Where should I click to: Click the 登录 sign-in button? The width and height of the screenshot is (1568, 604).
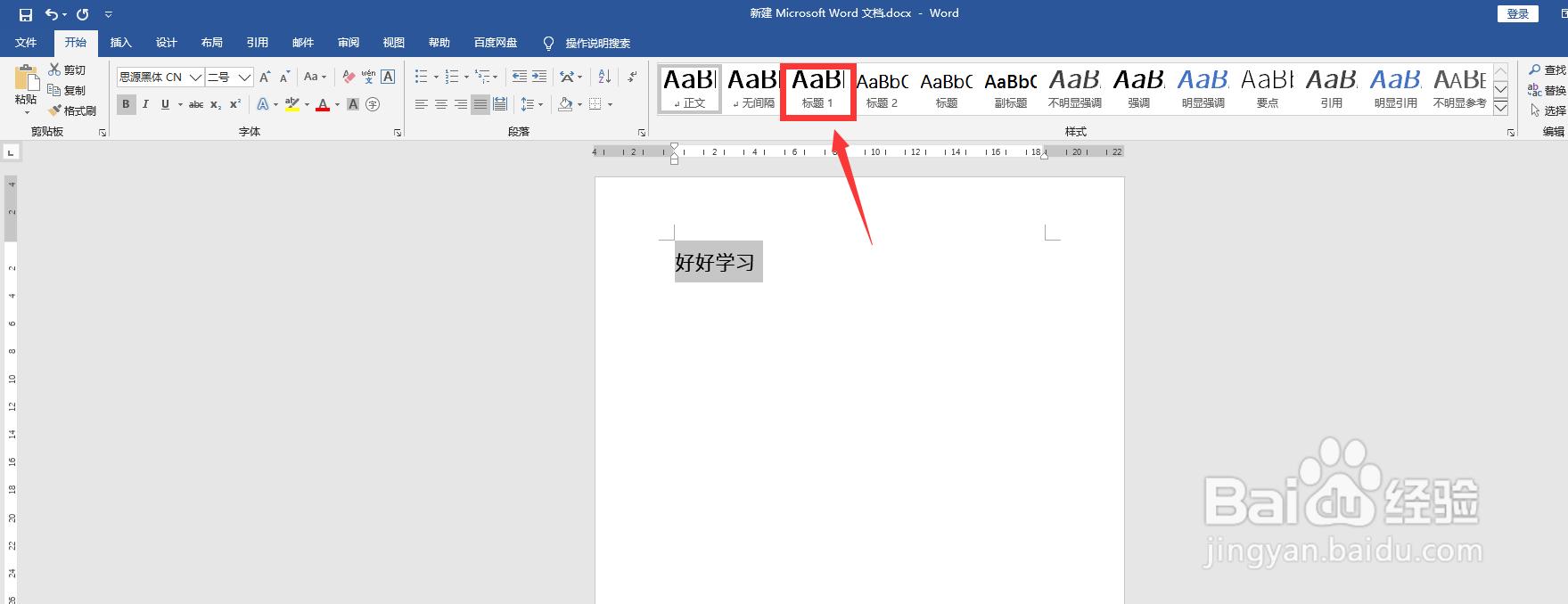1518,13
